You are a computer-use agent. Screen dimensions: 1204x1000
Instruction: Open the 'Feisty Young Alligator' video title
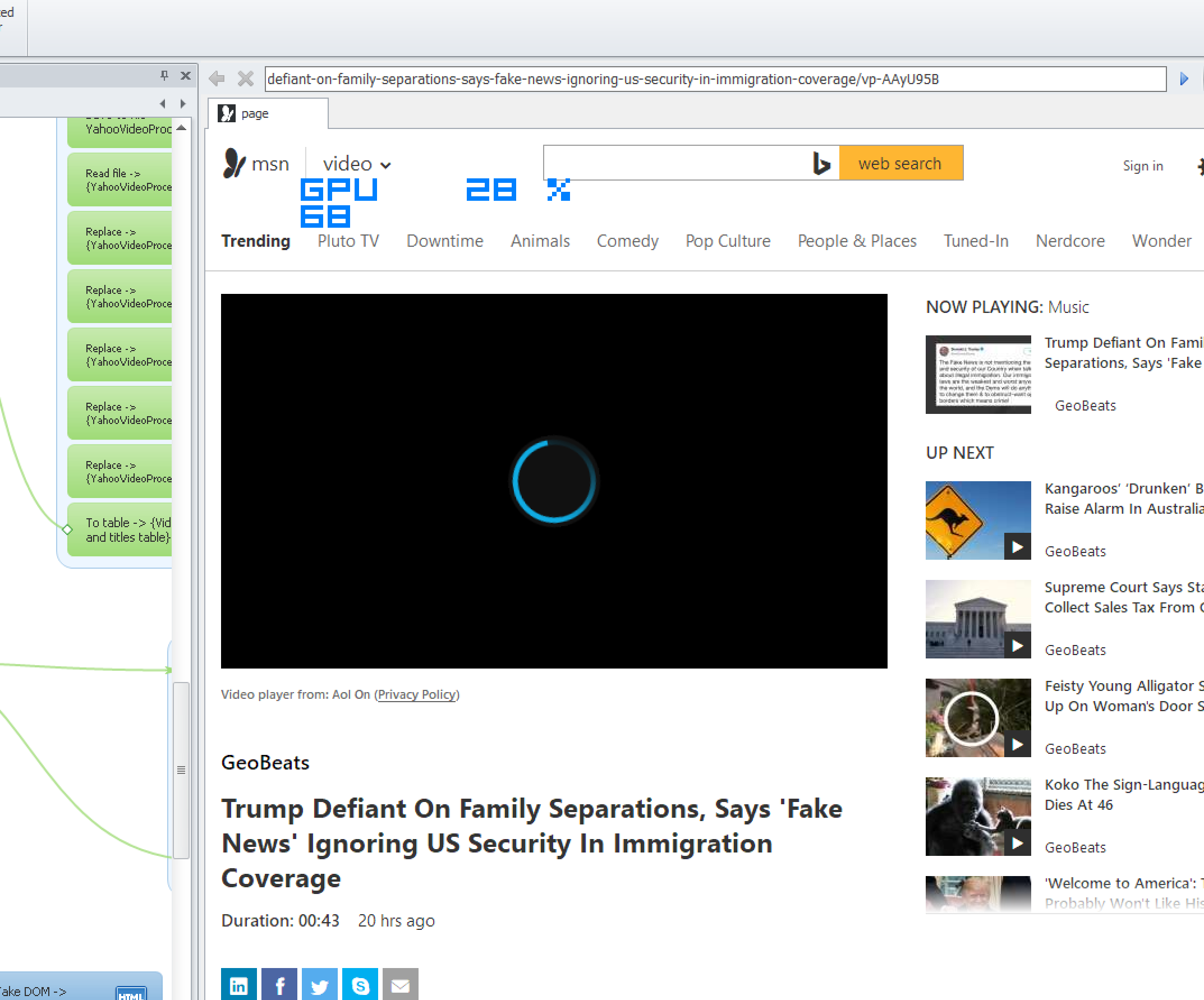[x=1123, y=695]
